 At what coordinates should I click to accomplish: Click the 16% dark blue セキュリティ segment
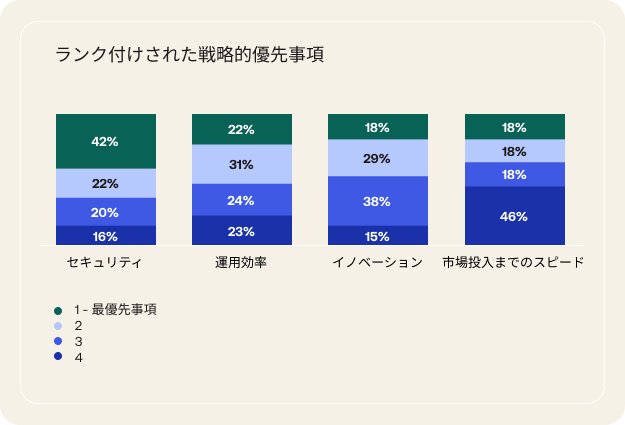pyautogui.click(x=105, y=236)
